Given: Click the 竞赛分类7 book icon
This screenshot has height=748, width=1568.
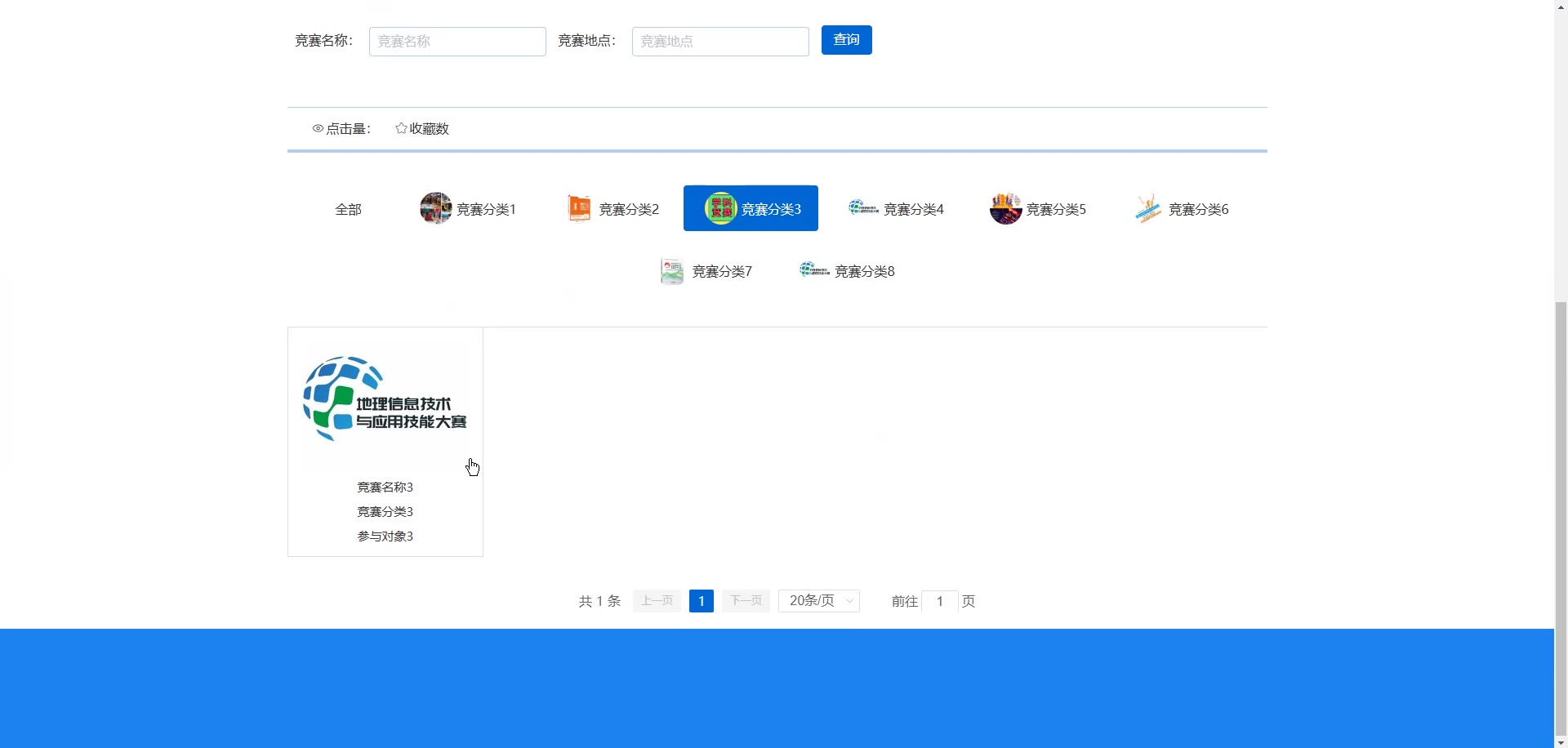Looking at the screenshot, I should click(x=671, y=270).
